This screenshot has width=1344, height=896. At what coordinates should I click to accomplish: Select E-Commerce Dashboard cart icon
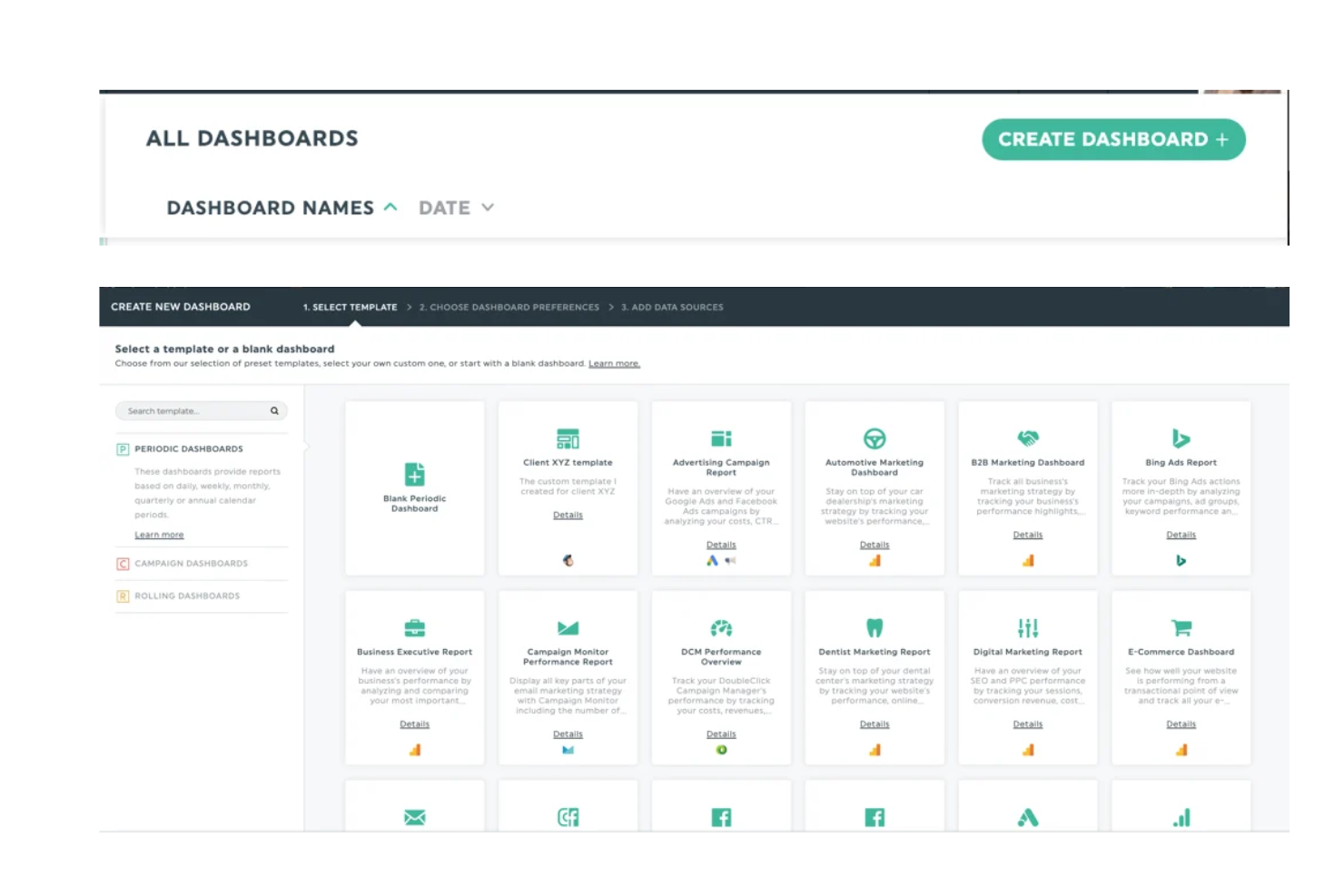tap(1181, 628)
